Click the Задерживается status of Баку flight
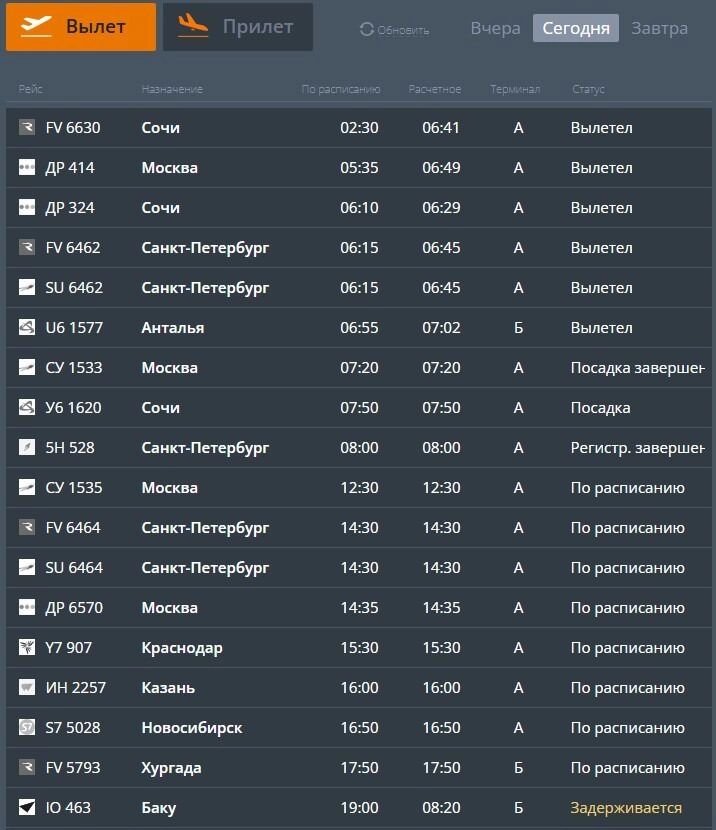Viewport: 716px width, 830px height. [626, 808]
